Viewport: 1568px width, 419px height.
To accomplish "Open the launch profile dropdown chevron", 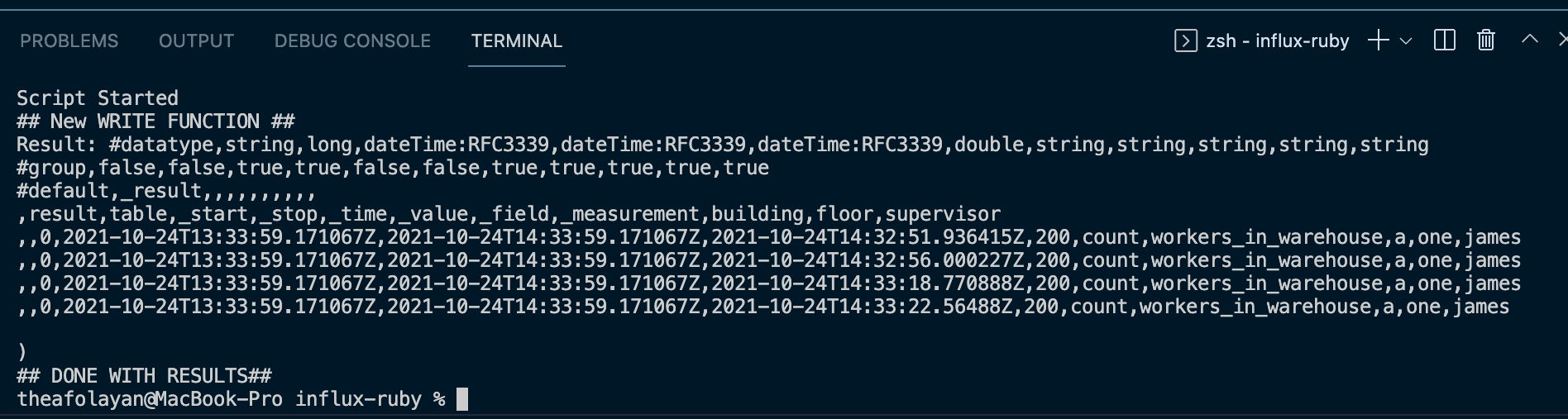I will [x=1406, y=40].
